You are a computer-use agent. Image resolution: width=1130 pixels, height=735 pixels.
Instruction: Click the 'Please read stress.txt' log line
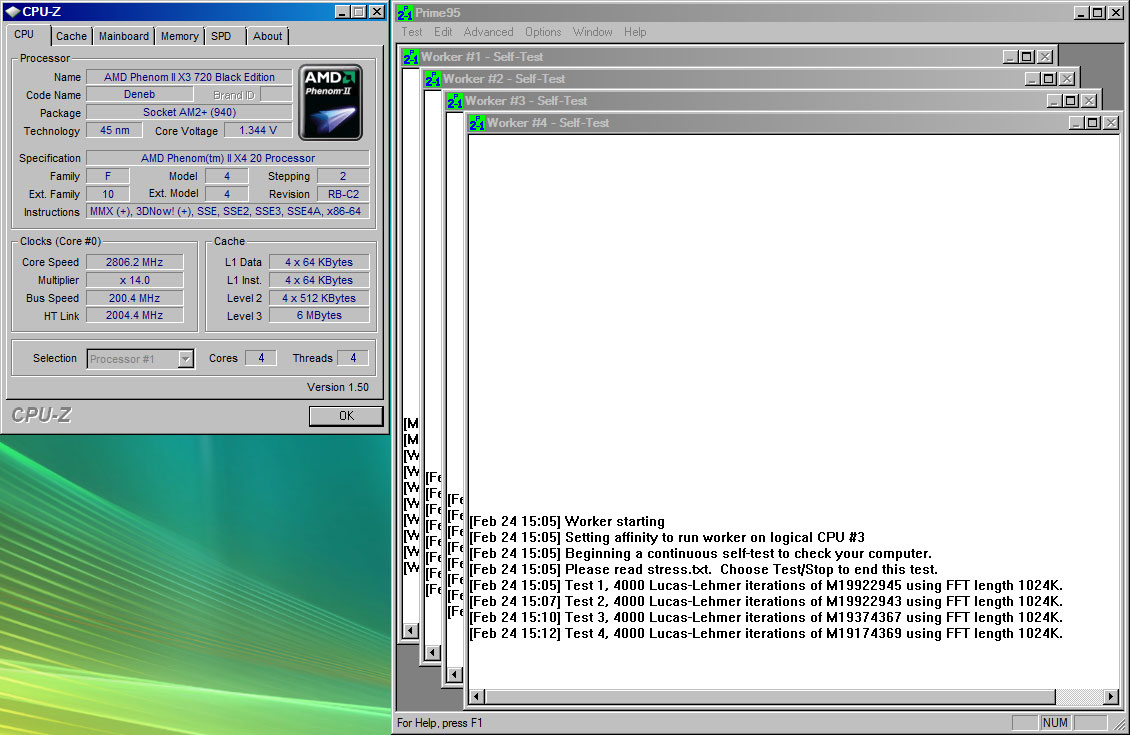703,569
